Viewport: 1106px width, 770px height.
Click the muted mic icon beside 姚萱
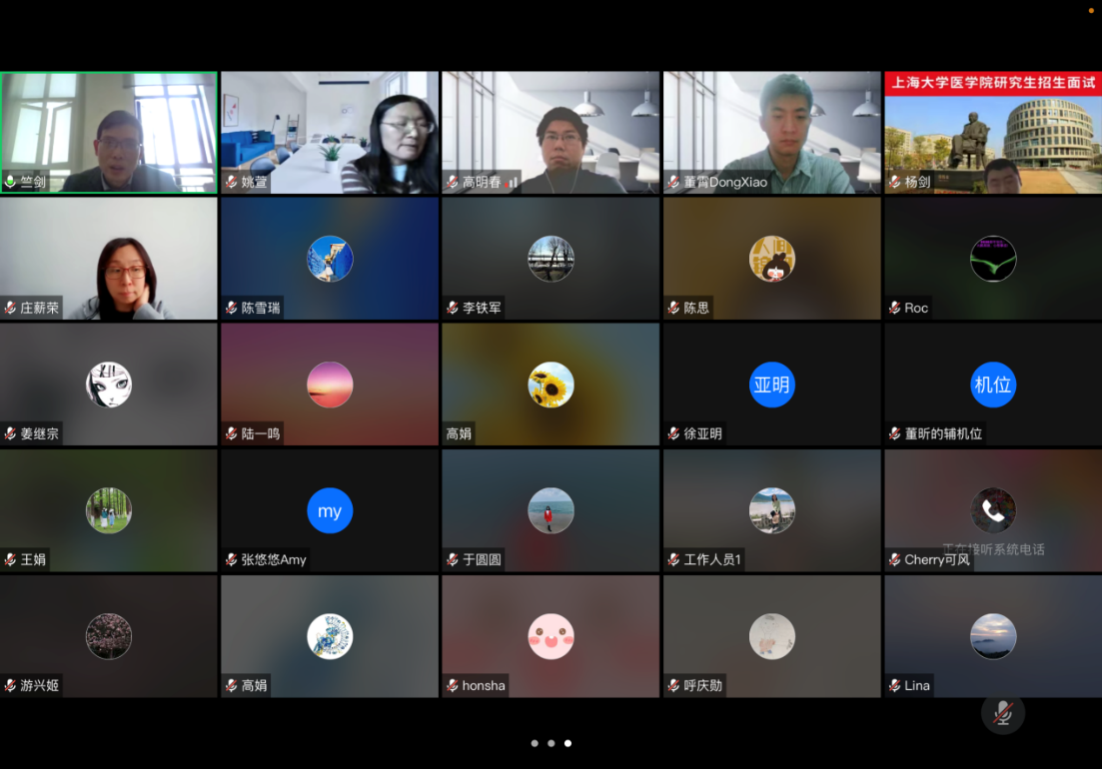tap(232, 182)
